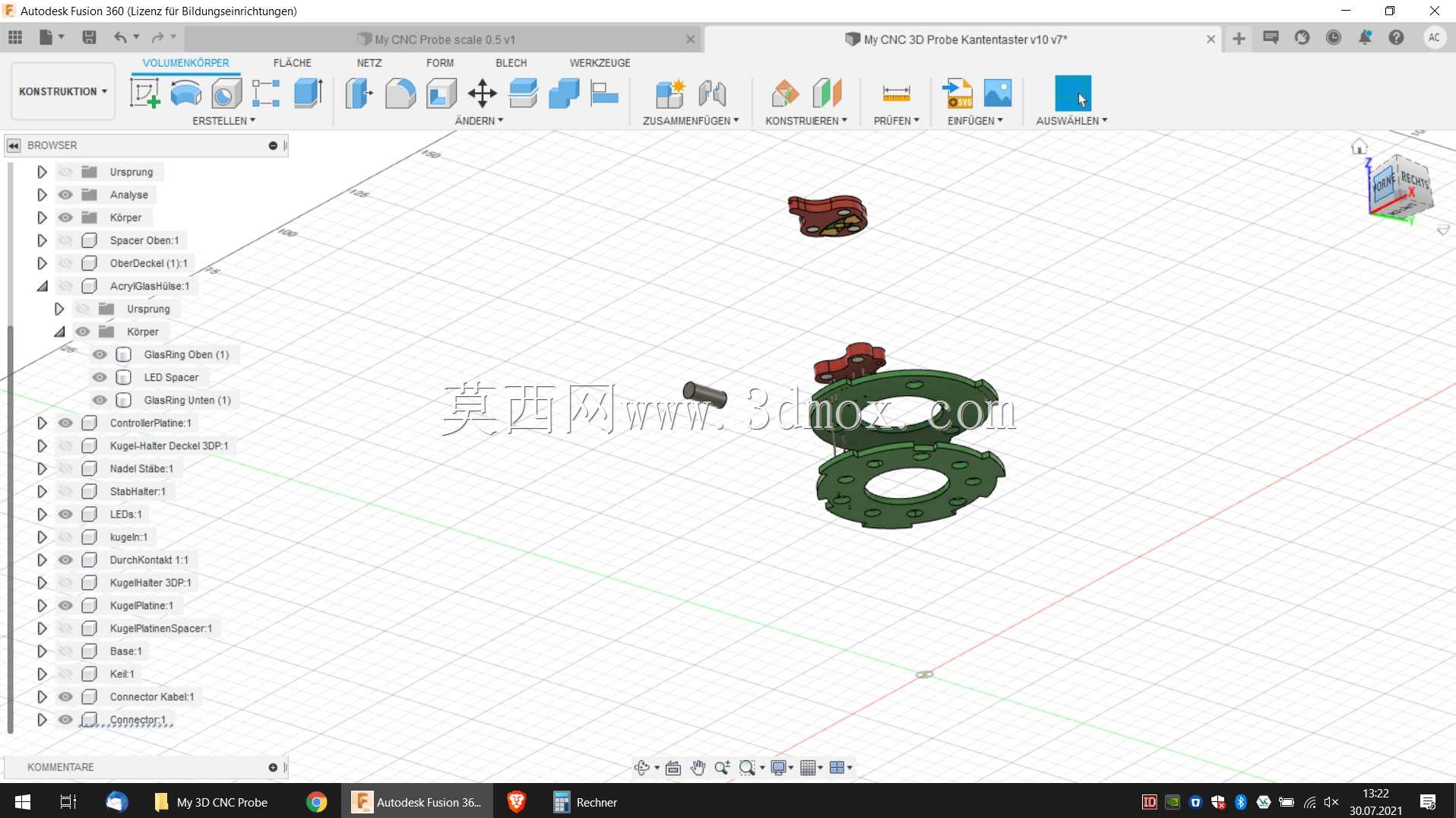The height and width of the screenshot is (818, 1456).
Task: Hide the LEDs:1 component
Action: [x=65, y=514]
